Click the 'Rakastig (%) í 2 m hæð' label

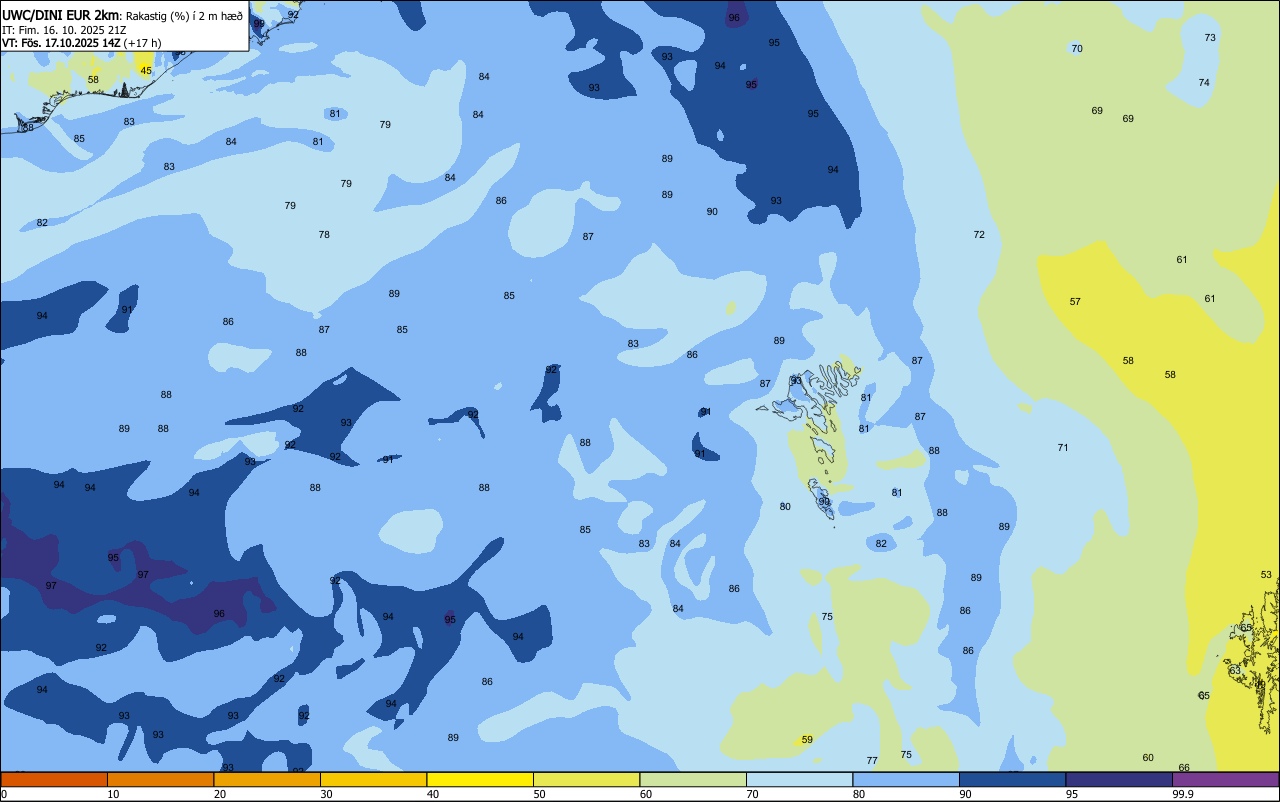pyautogui.click(x=184, y=15)
